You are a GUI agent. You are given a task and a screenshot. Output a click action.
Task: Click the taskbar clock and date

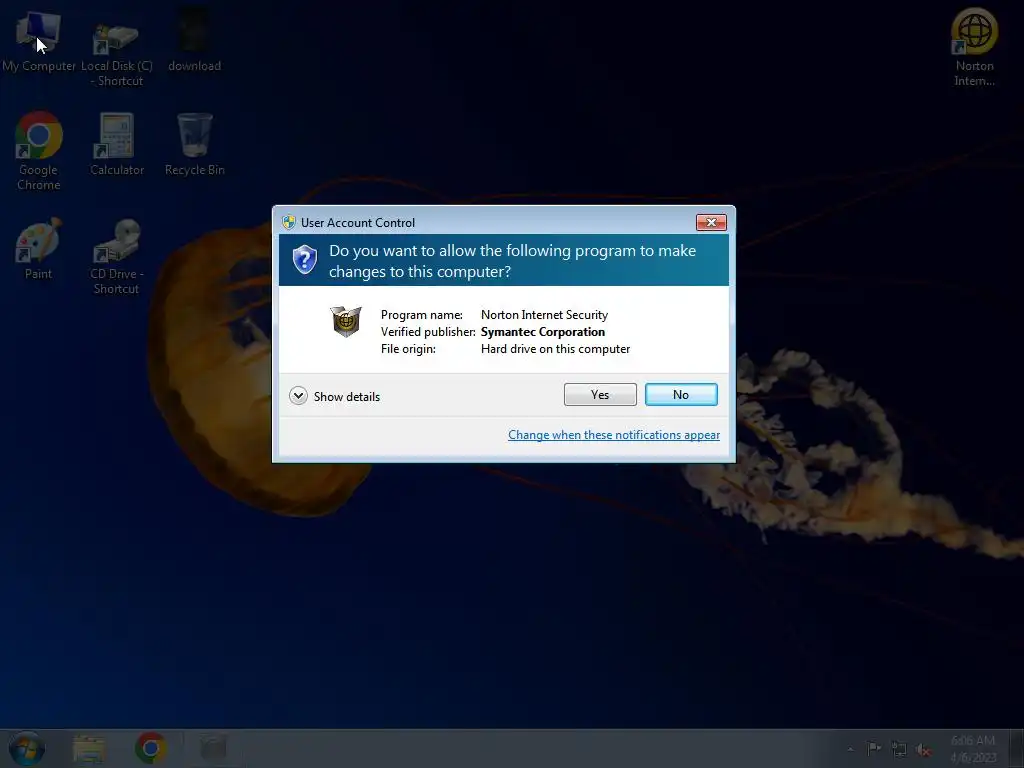(x=973, y=749)
